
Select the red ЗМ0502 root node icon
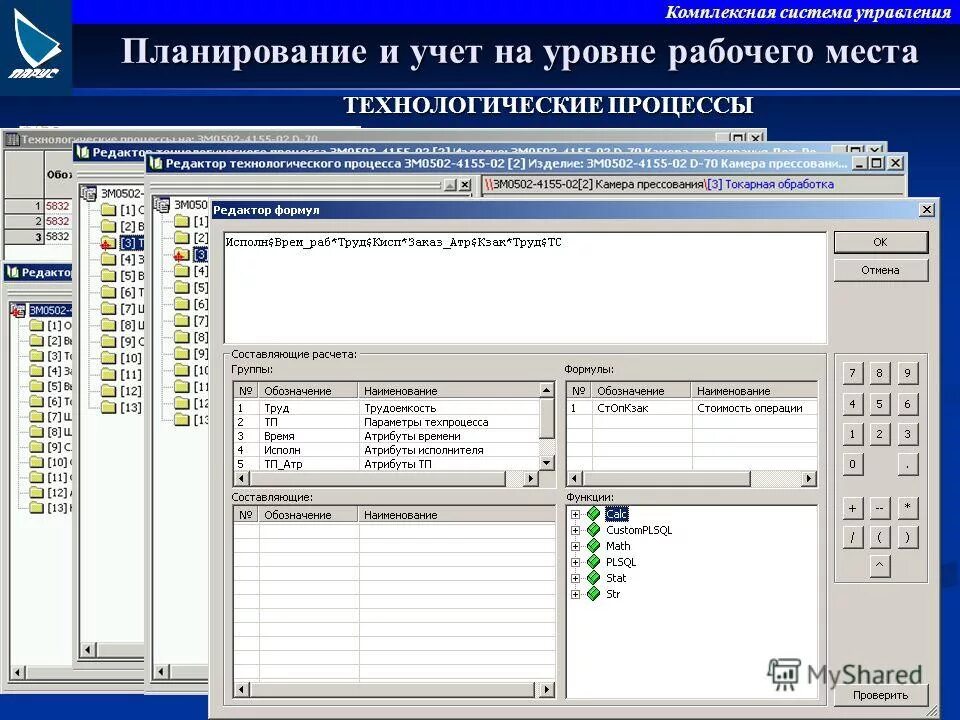[x=17, y=309]
